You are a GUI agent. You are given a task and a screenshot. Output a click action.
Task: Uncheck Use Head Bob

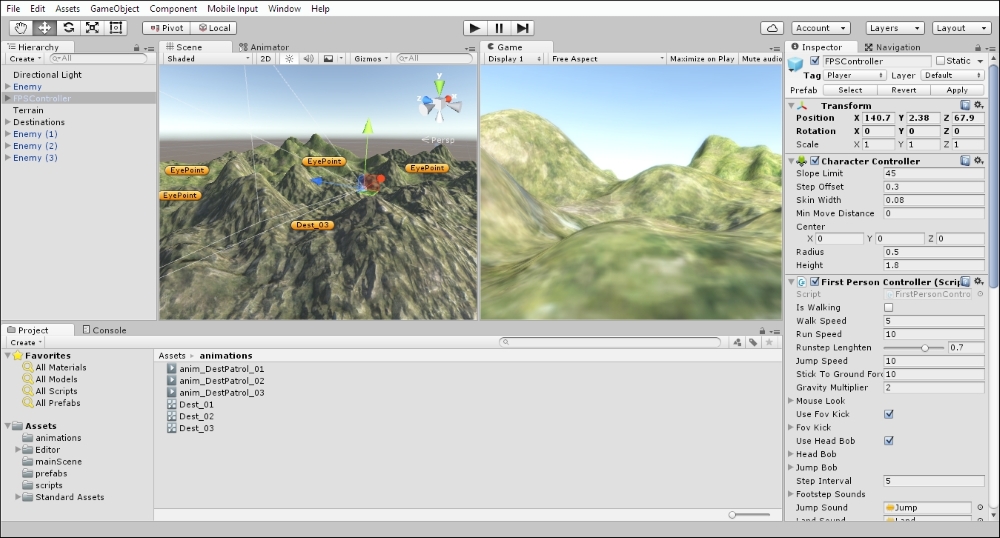[888, 440]
